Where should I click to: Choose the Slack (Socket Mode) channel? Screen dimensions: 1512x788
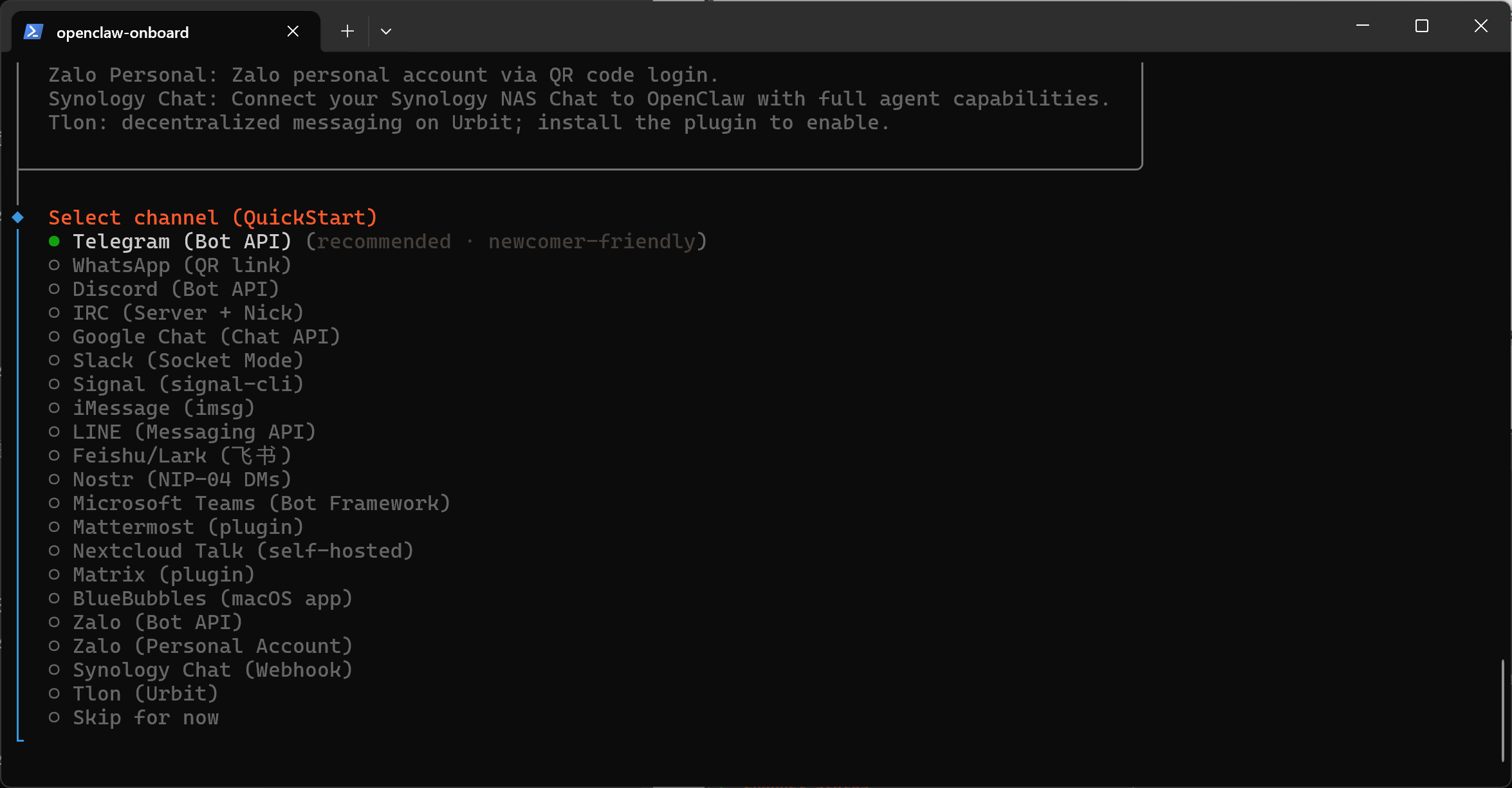(176, 360)
